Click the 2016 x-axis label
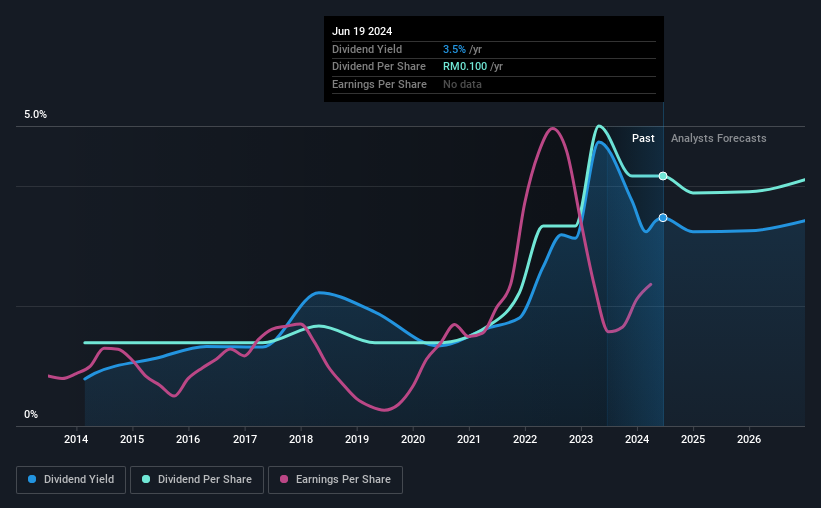The height and width of the screenshot is (508, 821). pos(188,439)
